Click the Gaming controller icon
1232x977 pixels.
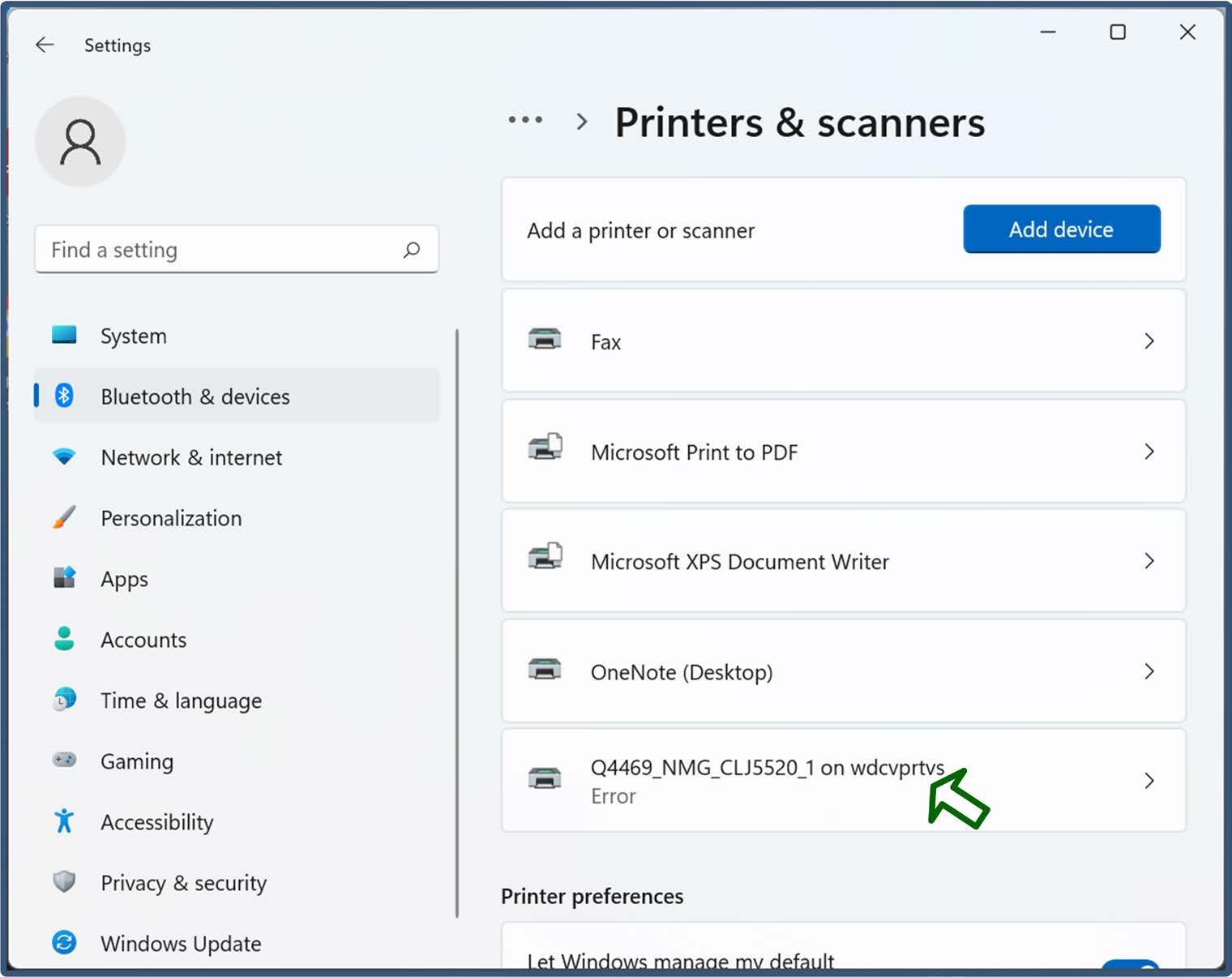tap(64, 761)
